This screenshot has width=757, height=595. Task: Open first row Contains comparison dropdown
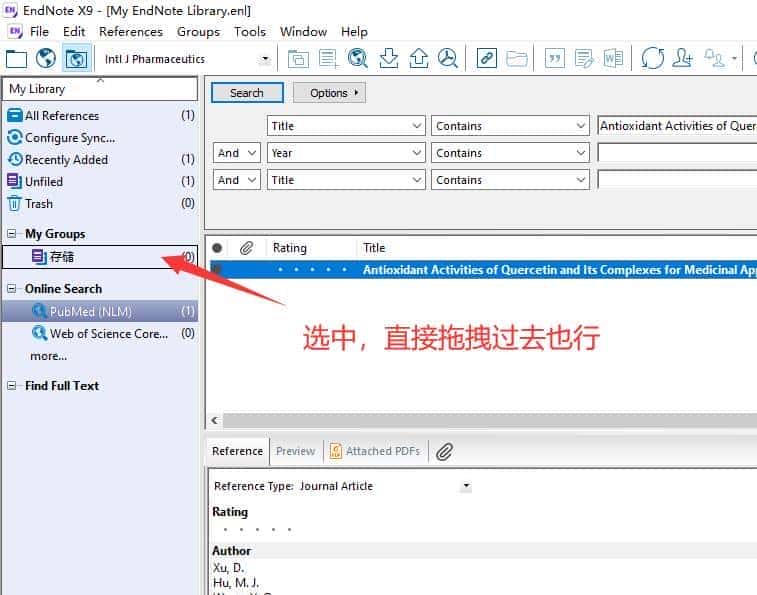[x=510, y=126]
